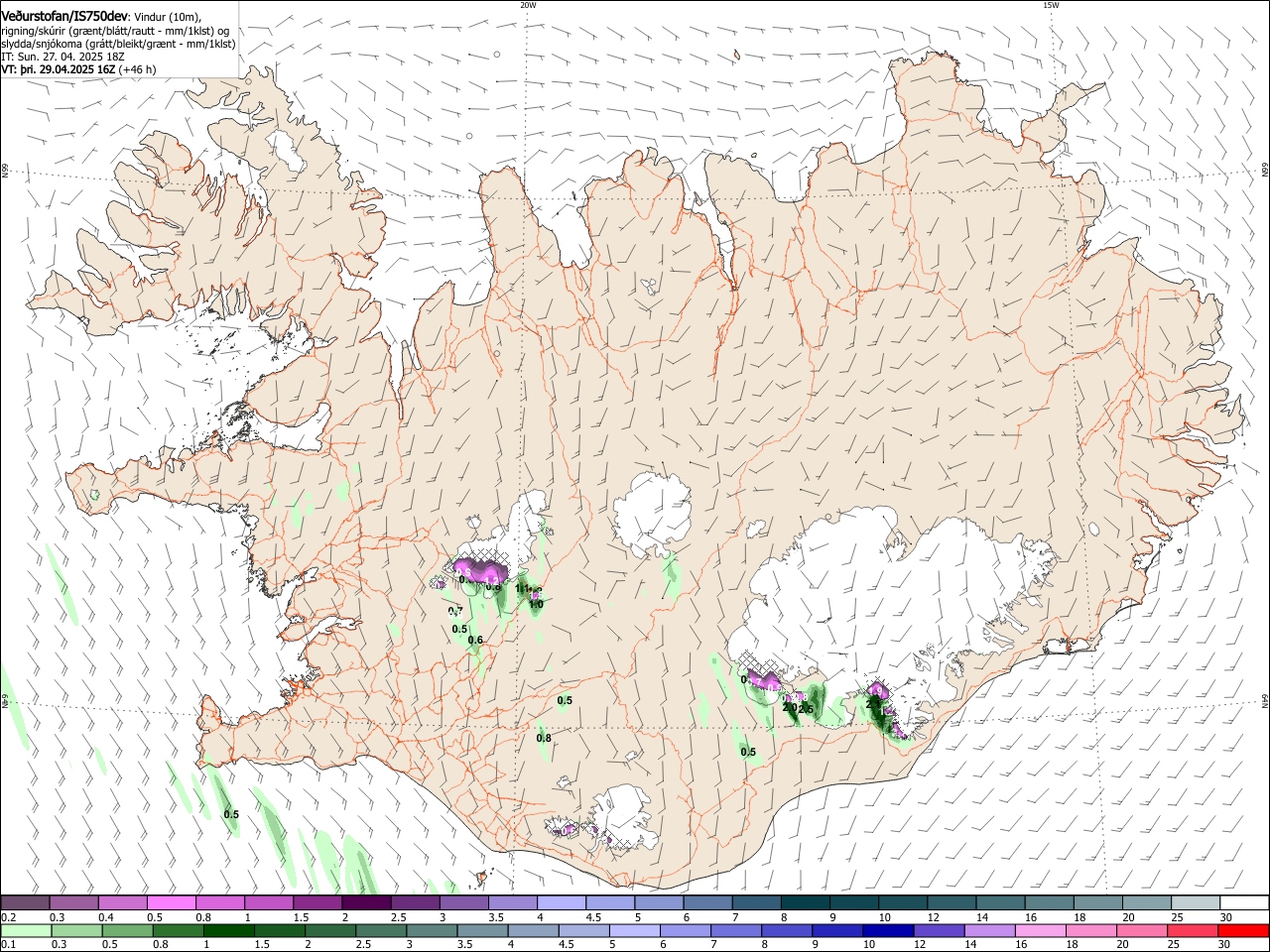
Task: Click the 'VT: þri. 29.04.2025 16Z' valid time
Action: click(x=59, y=69)
